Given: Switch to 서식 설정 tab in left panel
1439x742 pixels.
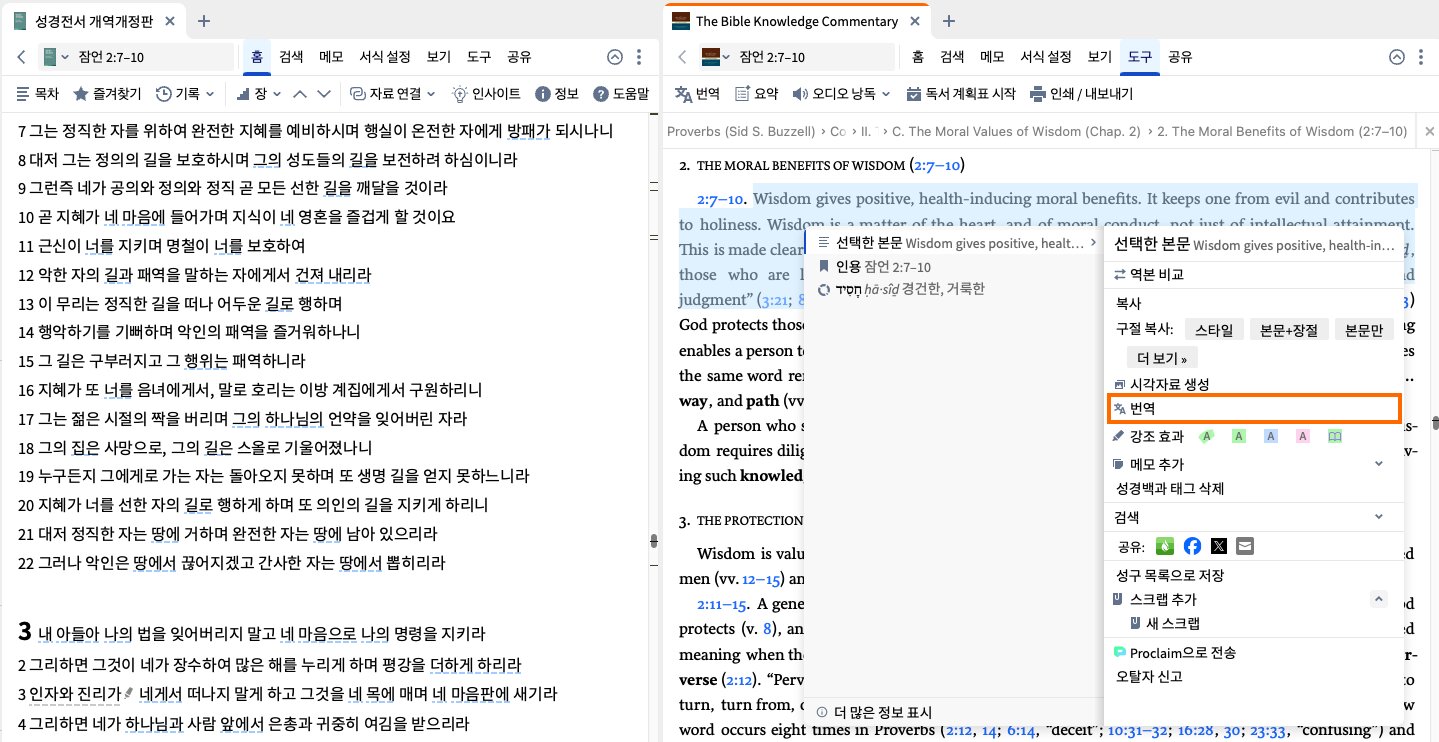Looking at the screenshot, I should pyautogui.click(x=385, y=57).
